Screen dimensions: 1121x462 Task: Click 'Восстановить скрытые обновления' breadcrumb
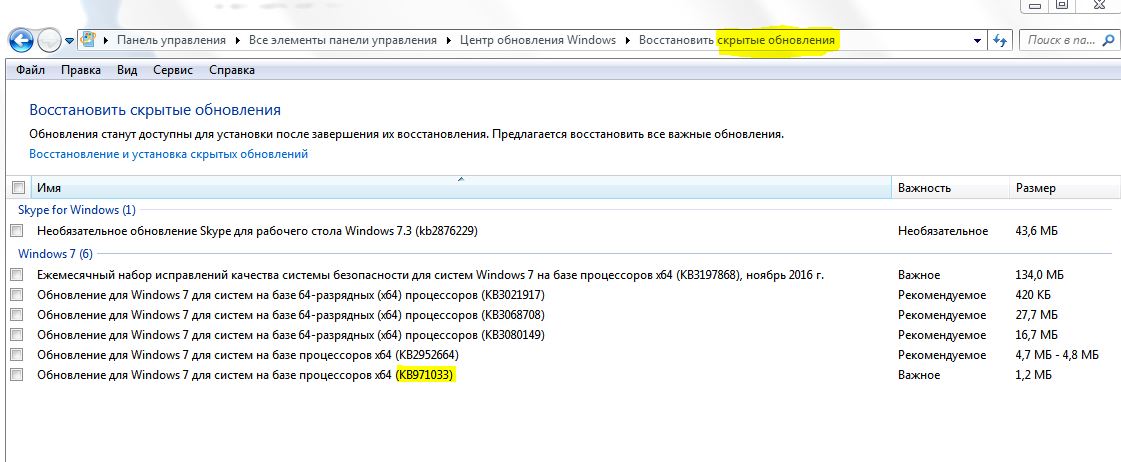tap(736, 40)
